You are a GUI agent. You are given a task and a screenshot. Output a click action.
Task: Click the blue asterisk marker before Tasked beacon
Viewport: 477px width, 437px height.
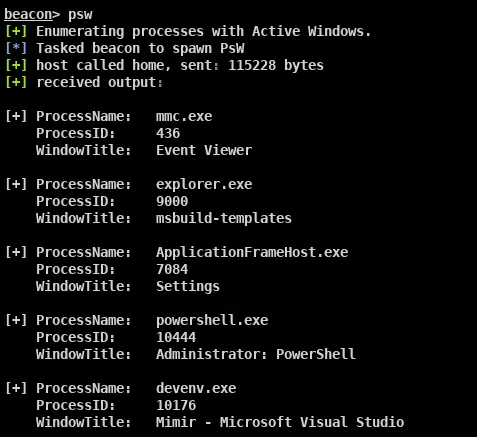pos(16,48)
